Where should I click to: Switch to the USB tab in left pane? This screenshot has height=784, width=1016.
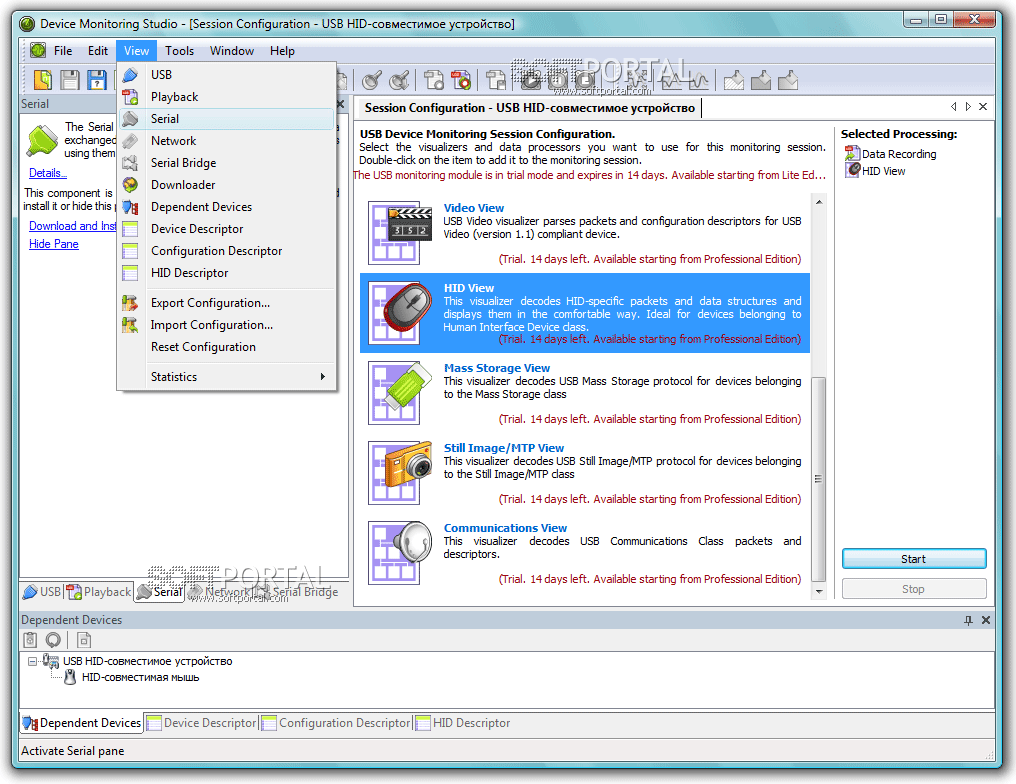pos(42,592)
